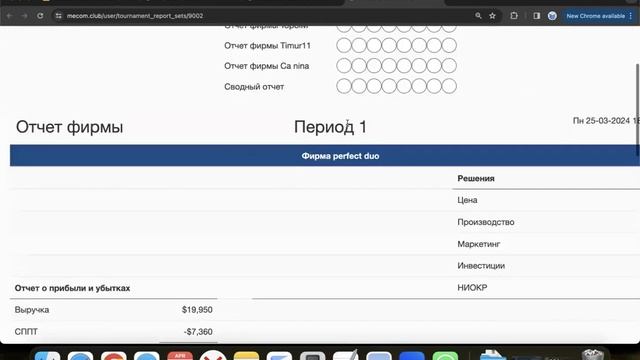The width and height of the screenshot is (640, 360).
Task: Click the Сводный отчет label
Action: [254, 87]
